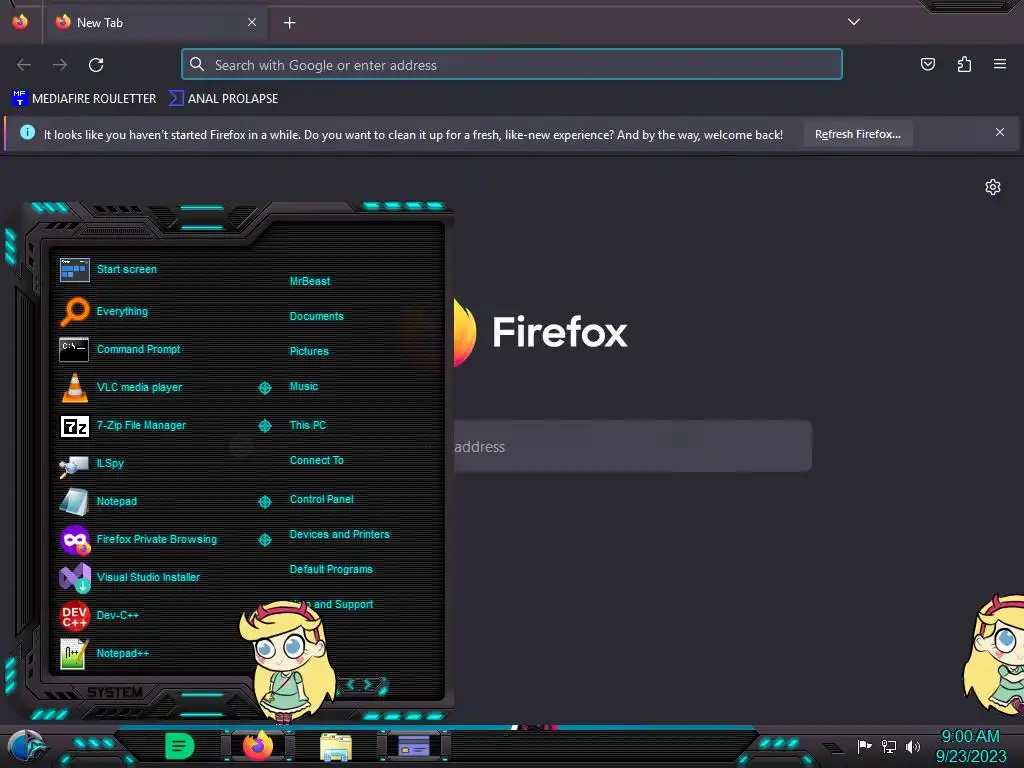The height and width of the screenshot is (768, 1024).
Task: Click the Refresh Firefox... button
Action: click(x=857, y=134)
